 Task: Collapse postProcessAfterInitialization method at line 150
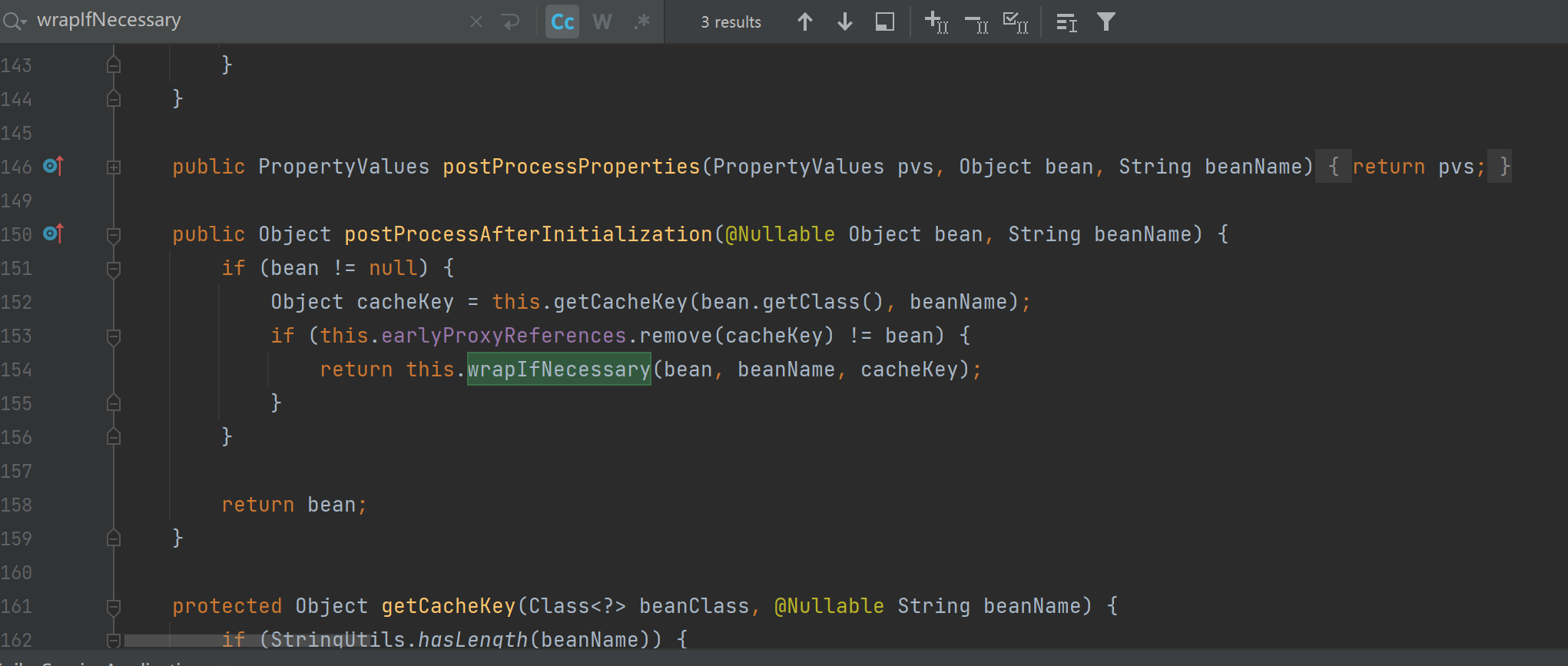click(x=114, y=234)
